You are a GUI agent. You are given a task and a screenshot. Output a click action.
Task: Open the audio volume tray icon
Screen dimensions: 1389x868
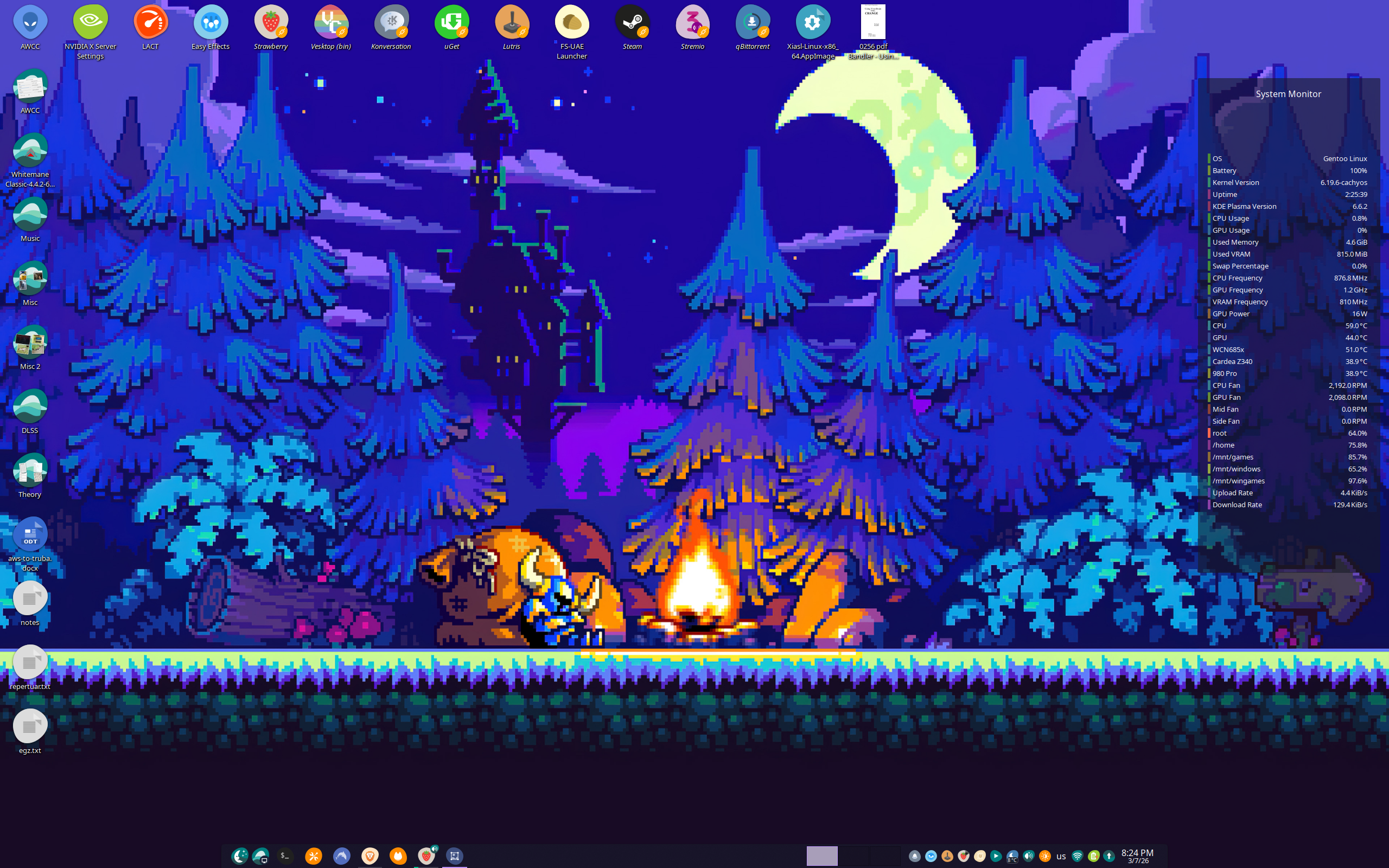(1029, 857)
